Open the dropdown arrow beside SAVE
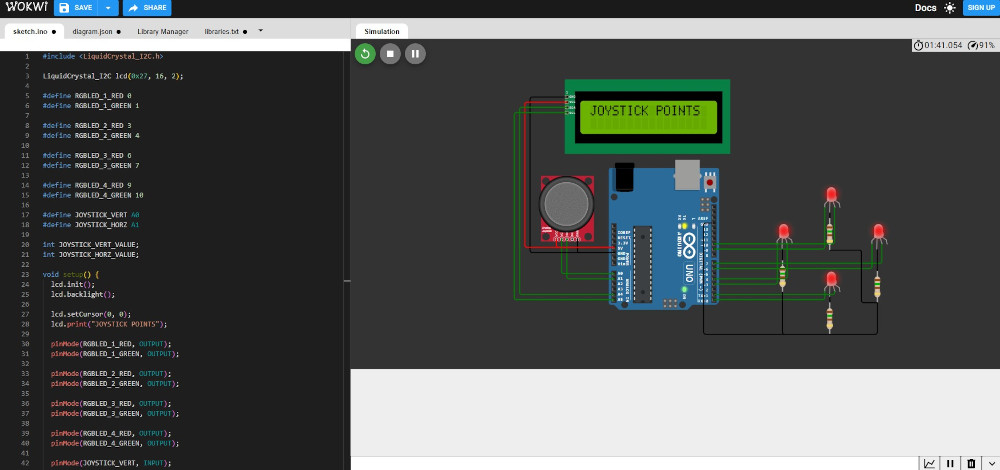Screen dimensions: 1000x470 [x=109, y=8]
